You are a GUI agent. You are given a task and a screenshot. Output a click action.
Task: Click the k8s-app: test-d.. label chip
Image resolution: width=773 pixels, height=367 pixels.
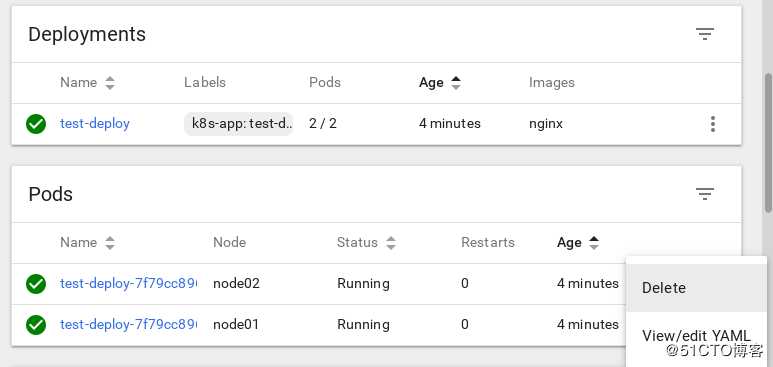pyautogui.click(x=239, y=123)
